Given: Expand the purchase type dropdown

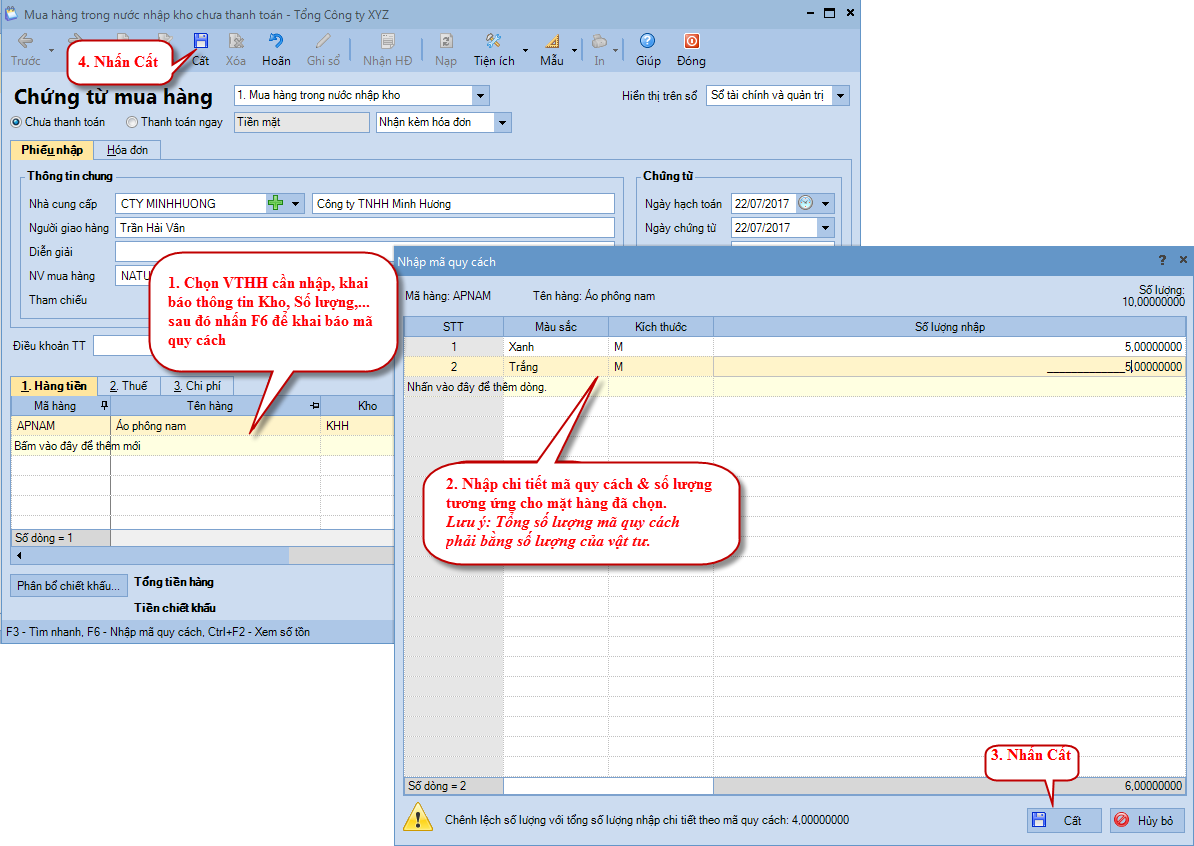Looking at the screenshot, I should (x=480, y=96).
